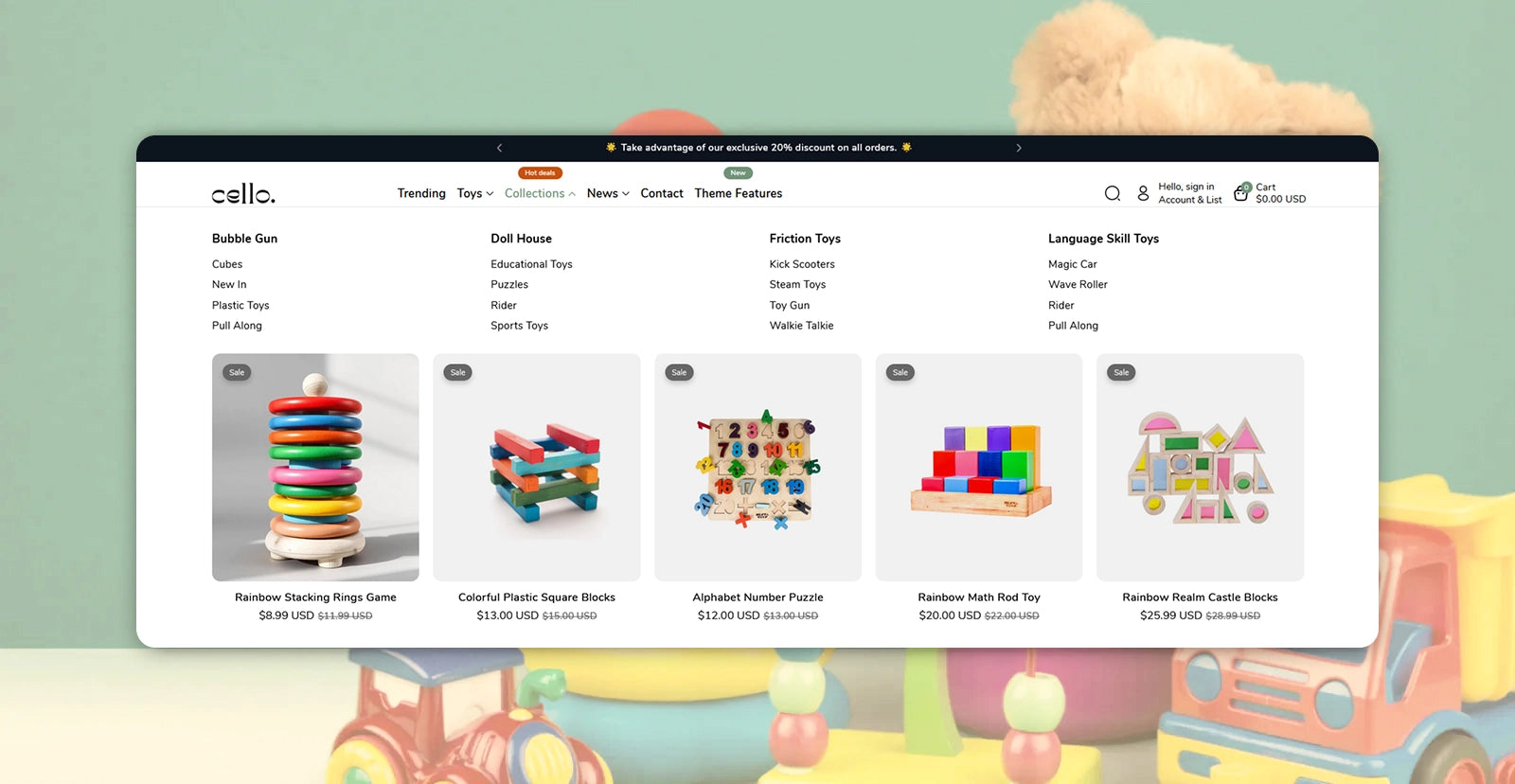Click the Hot deals badge

(x=540, y=173)
